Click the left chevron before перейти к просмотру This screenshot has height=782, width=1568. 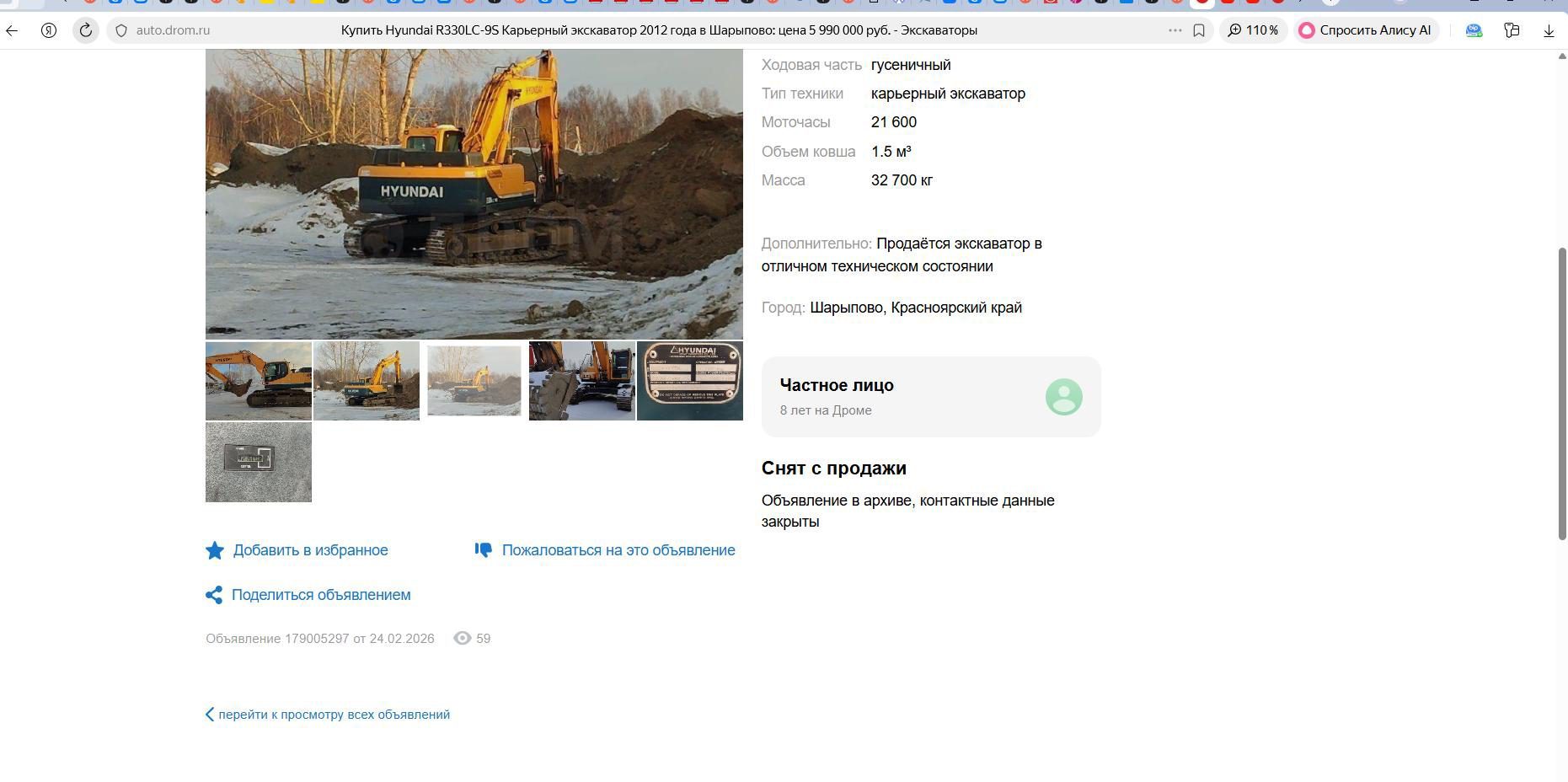(x=210, y=715)
